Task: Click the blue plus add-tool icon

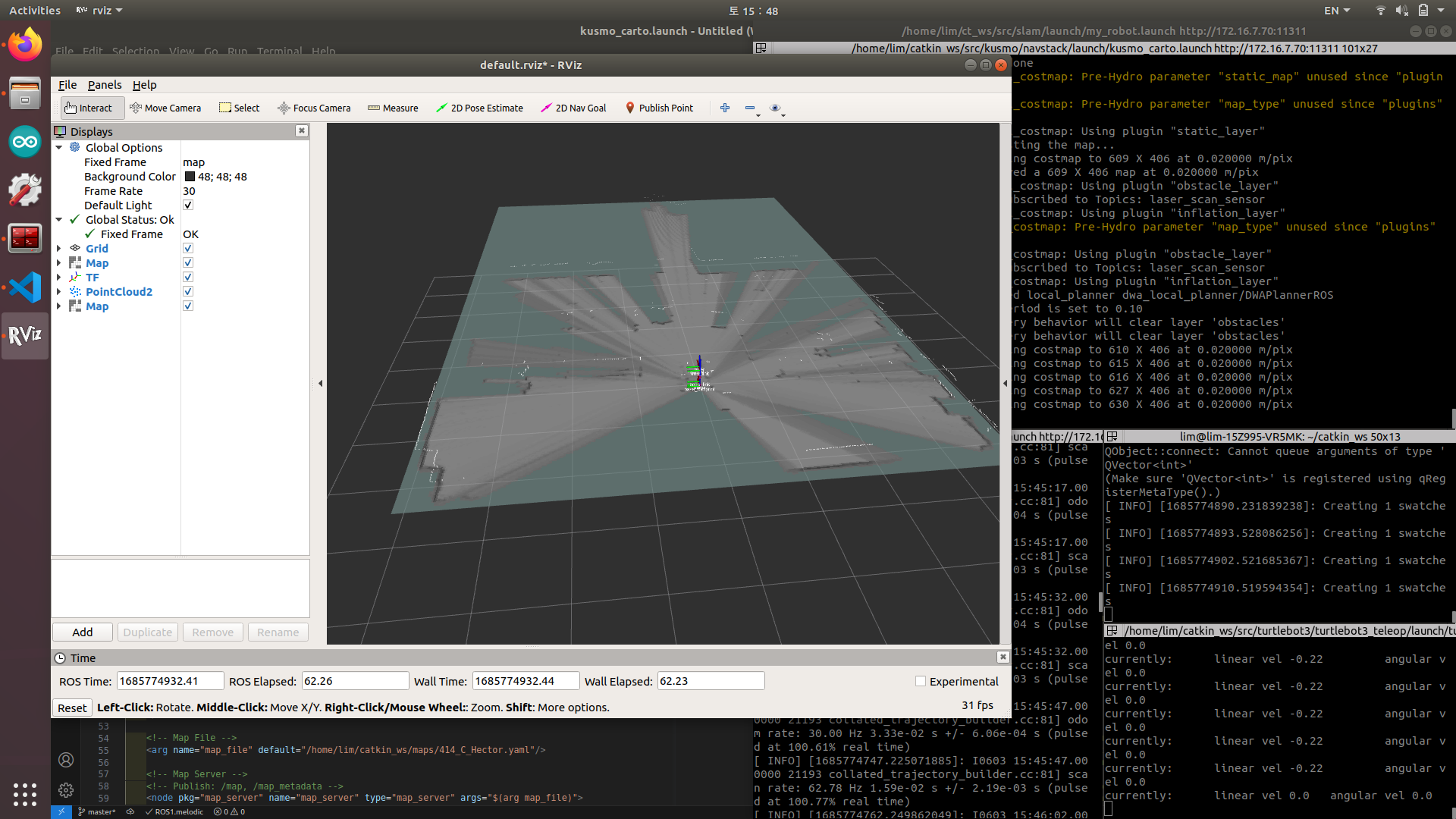Action: pos(725,108)
